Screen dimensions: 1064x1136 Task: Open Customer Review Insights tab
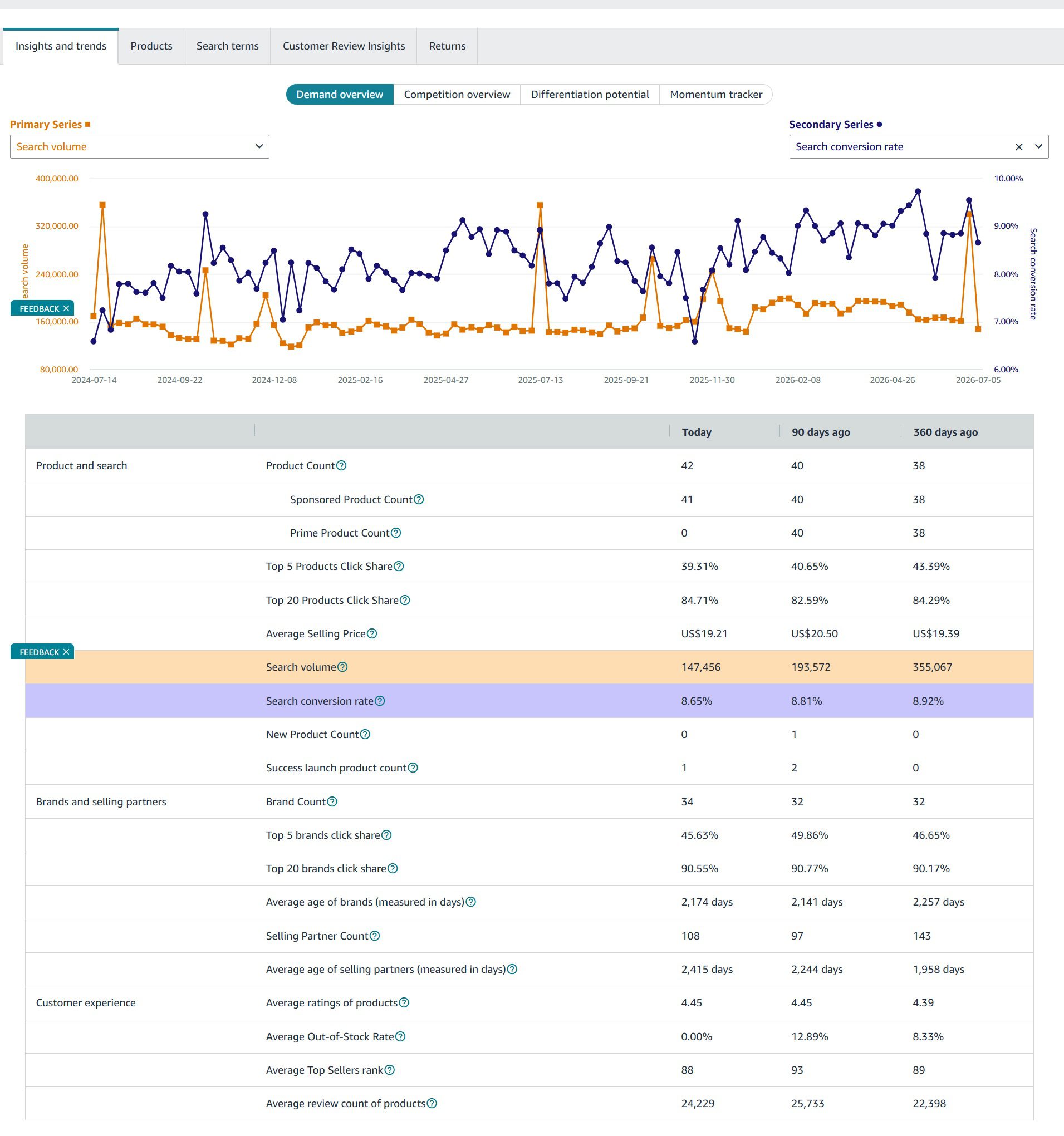click(344, 46)
